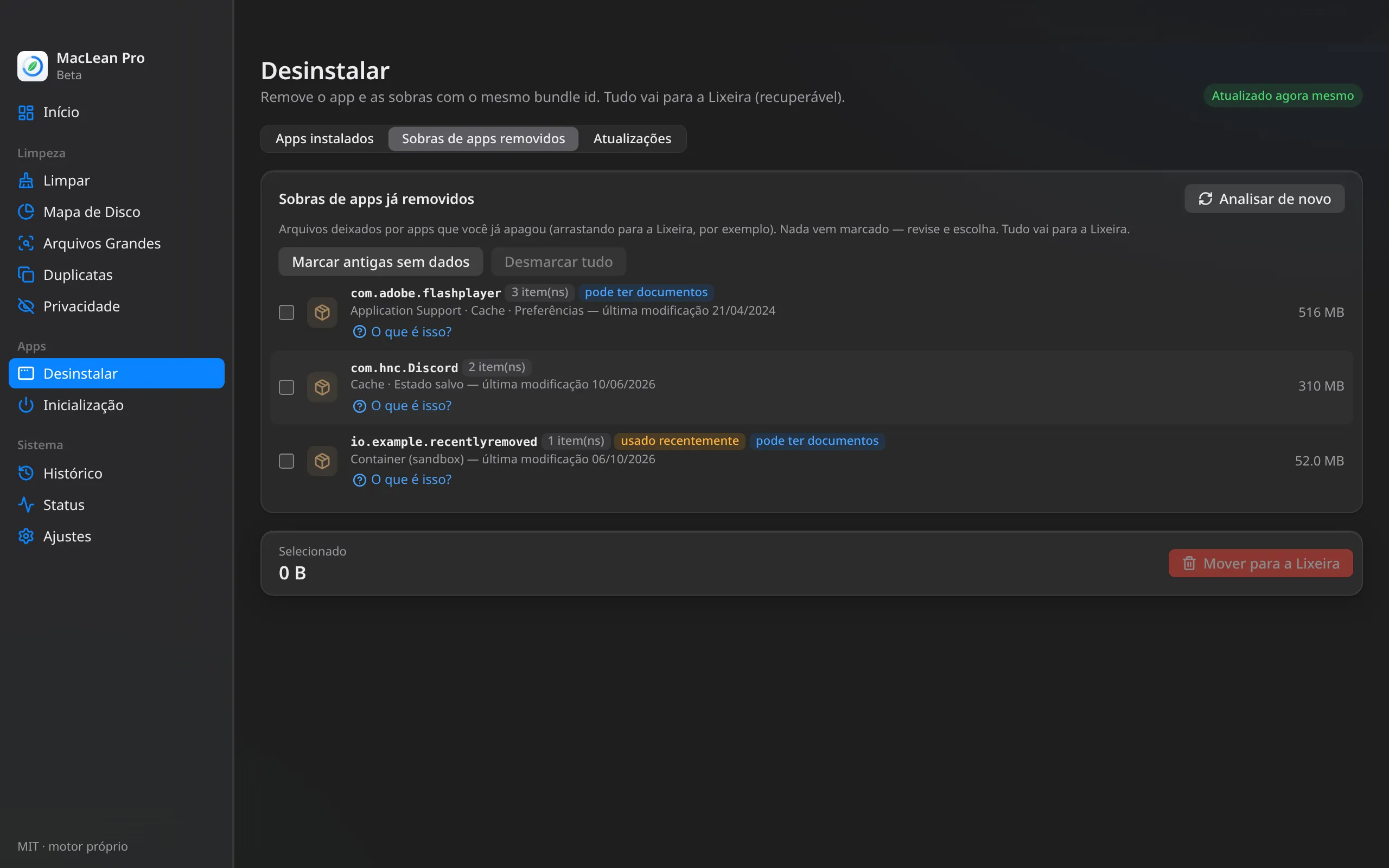Viewport: 1389px width, 868px height.
Task: Click the '1 item(ns)' count badge
Action: (576, 441)
